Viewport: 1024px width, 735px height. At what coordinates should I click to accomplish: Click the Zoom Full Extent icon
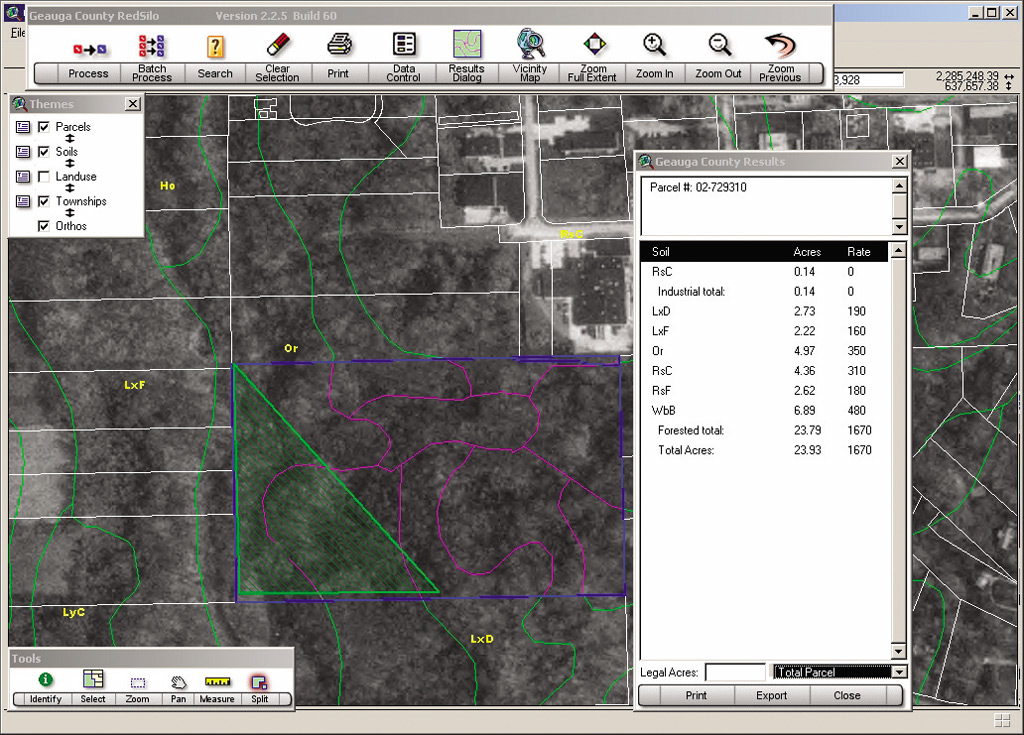click(x=594, y=44)
